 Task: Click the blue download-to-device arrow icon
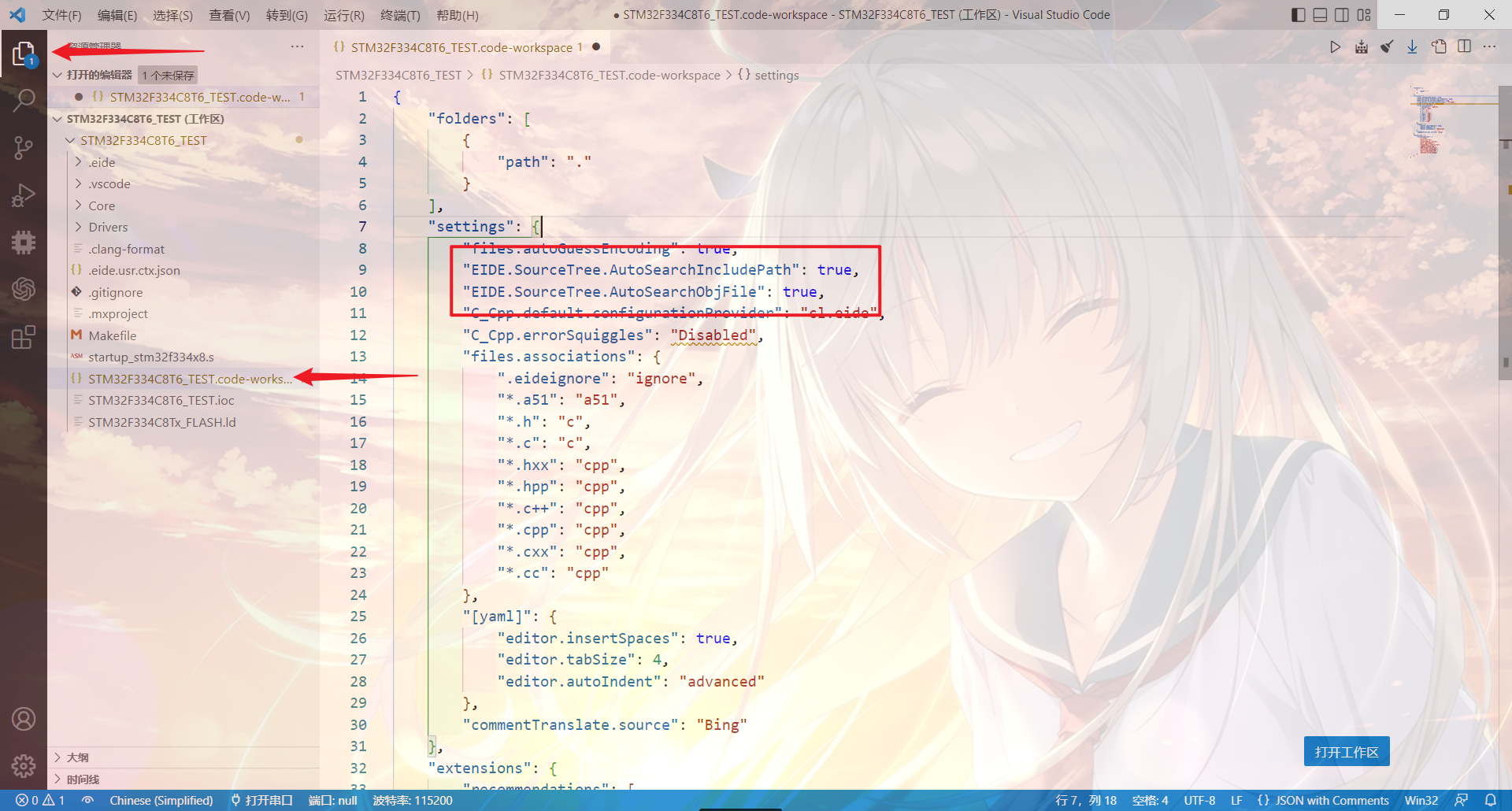[x=1413, y=47]
